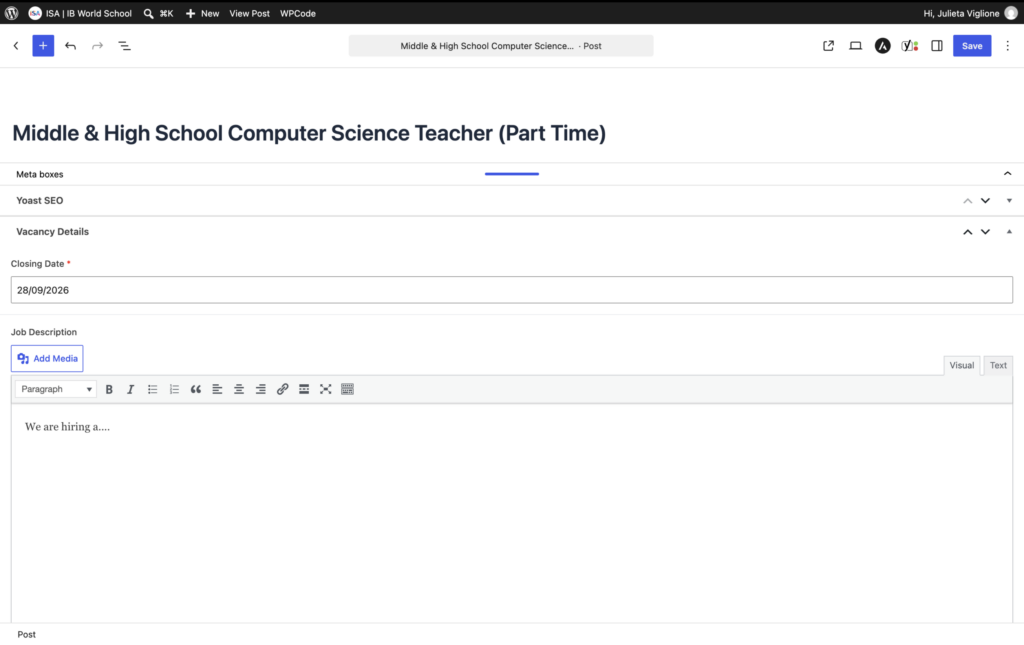Image resolution: width=1024 pixels, height=645 pixels.
Task: Click the Add Media button
Action: (x=47, y=358)
